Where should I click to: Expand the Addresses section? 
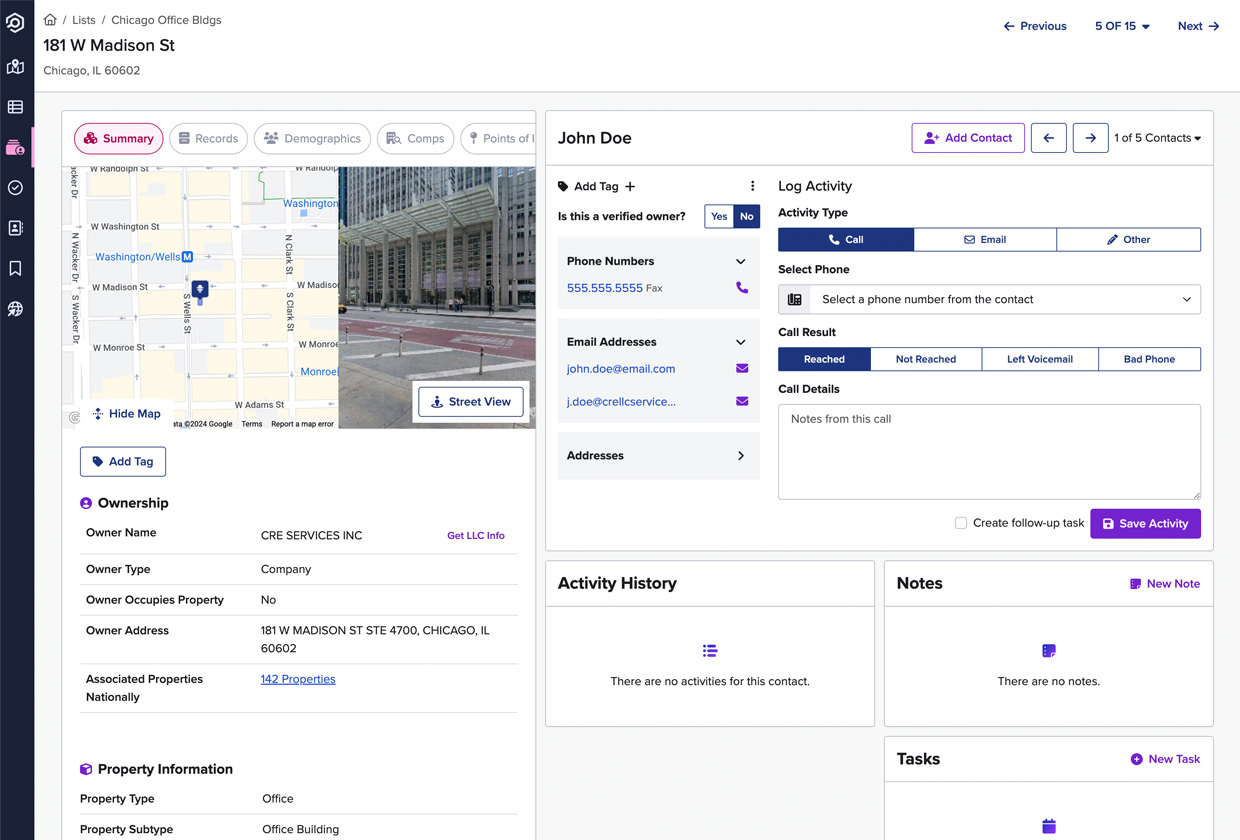click(x=741, y=455)
